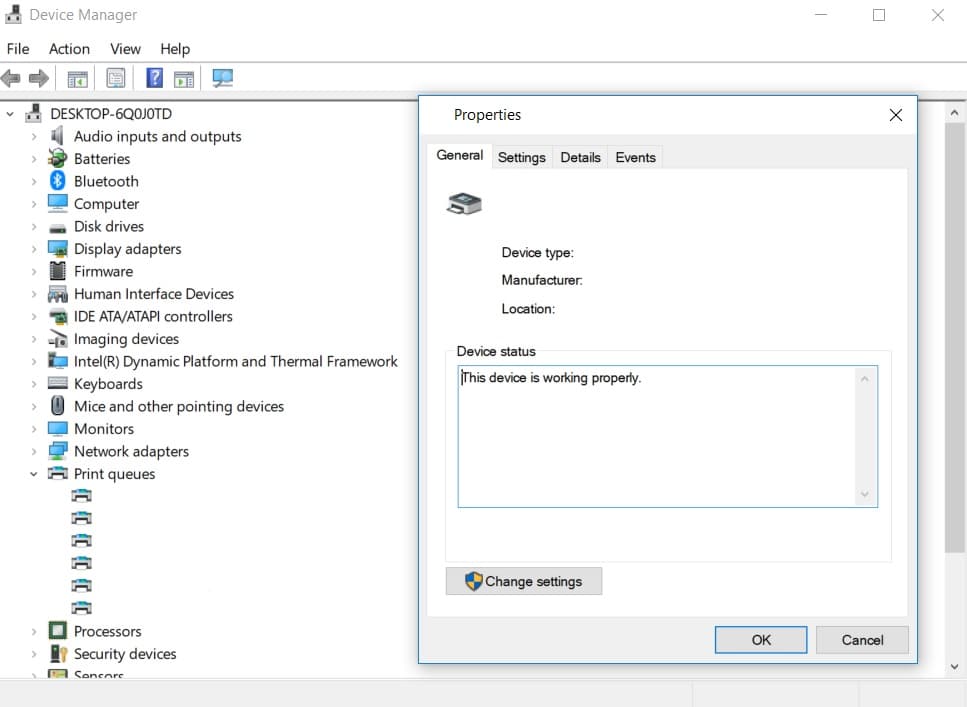The height and width of the screenshot is (707, 967).
Task: Expand the Audio inputs and outputs node
Action: tap(34, 137)
